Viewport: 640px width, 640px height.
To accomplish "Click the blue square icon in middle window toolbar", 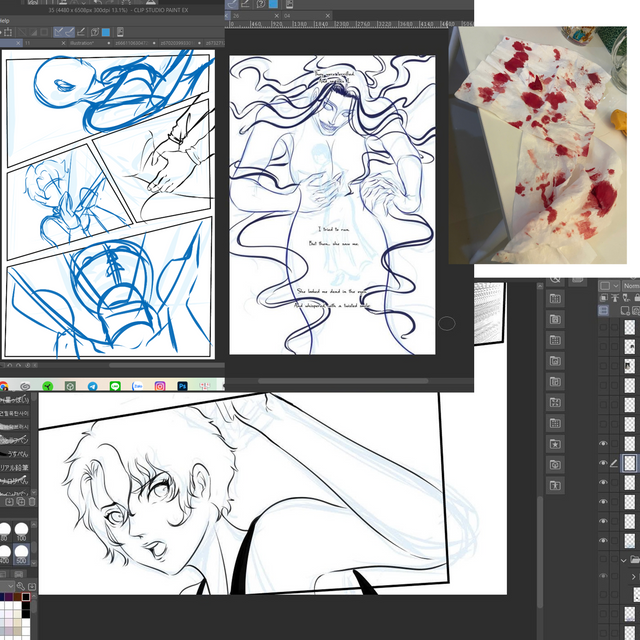I will point(273,4).
